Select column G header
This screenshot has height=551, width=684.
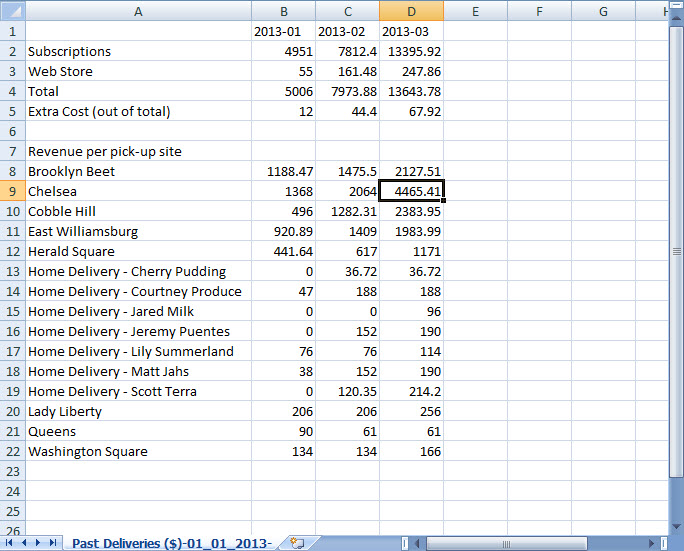(x=603, y=11)
